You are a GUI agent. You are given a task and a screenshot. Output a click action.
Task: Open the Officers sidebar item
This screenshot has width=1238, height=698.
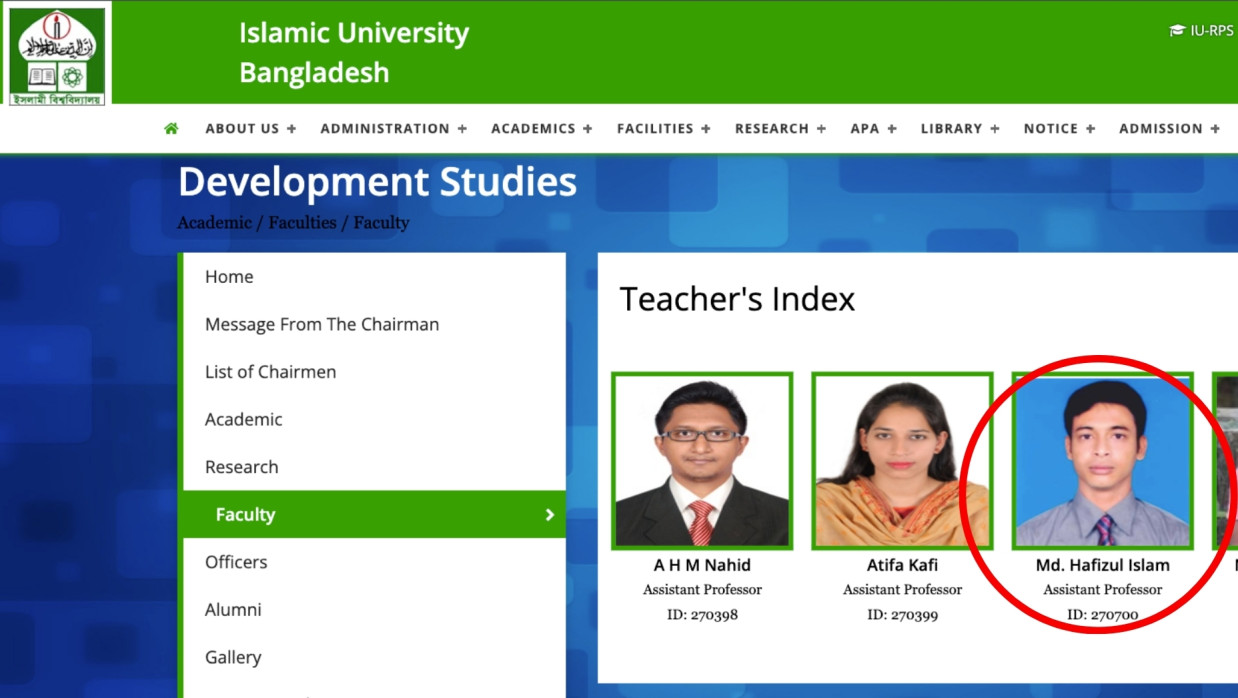pyautogui.click(x=374, y=562)
